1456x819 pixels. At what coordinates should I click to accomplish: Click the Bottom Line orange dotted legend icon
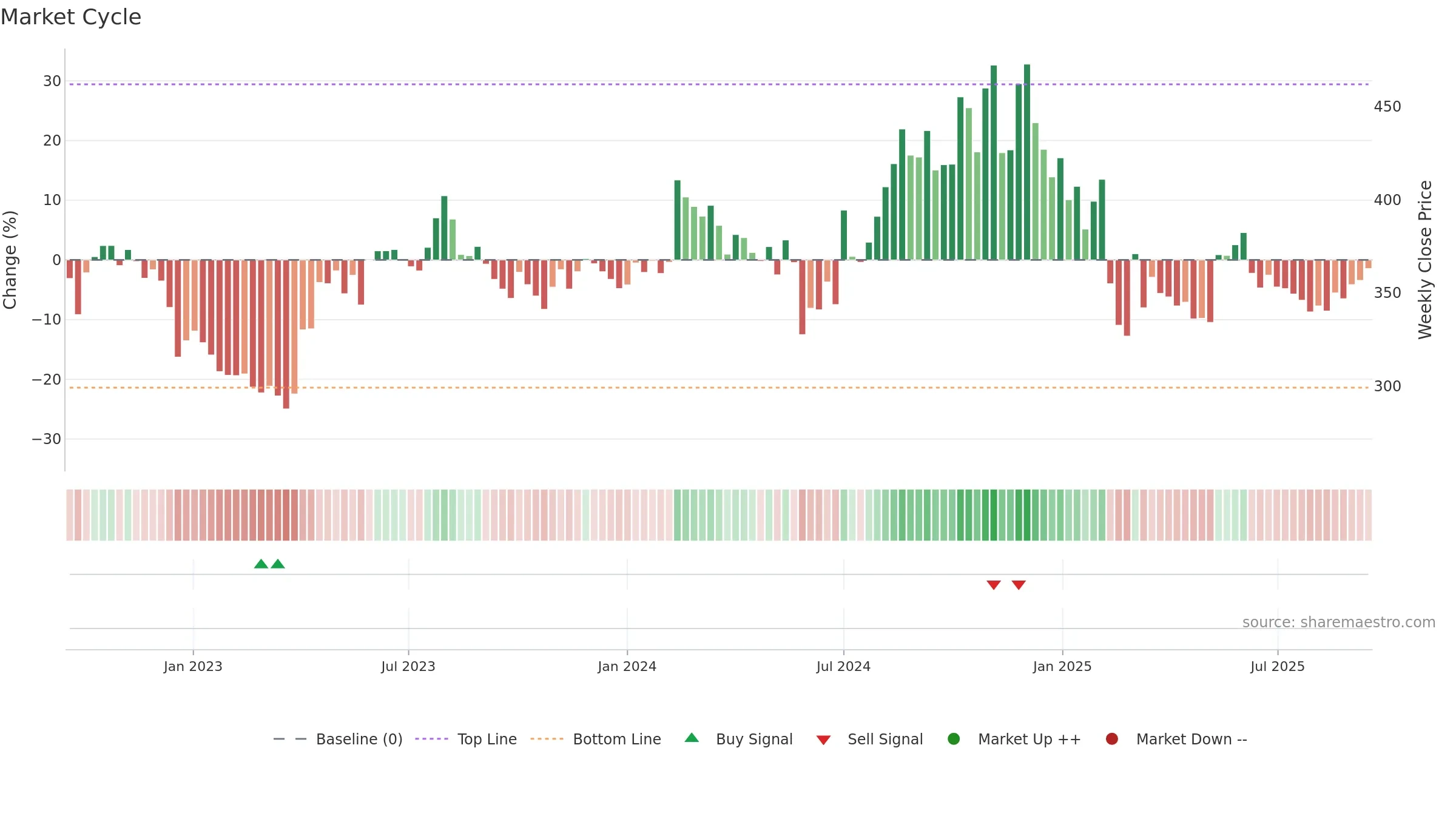pyautogui.click(x=547, y=739)
